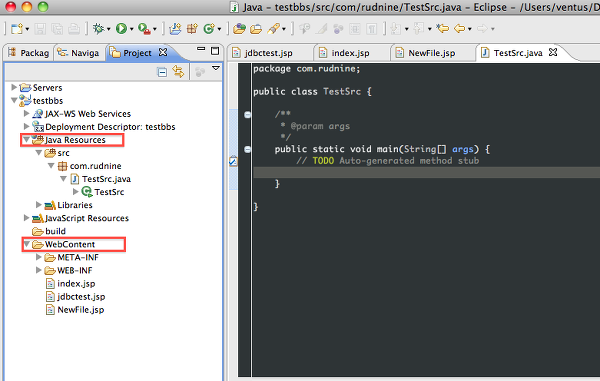Click the Previous Annotation up-arrow icon
The image size is (600, 381).
click(419, 29)
